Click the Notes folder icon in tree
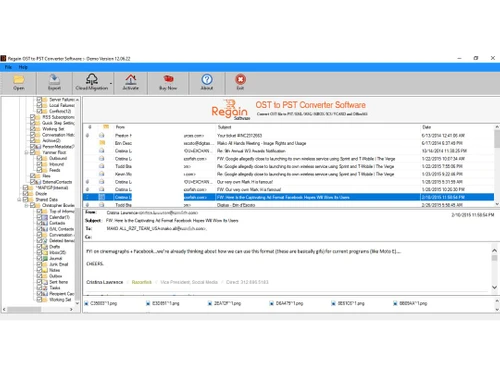The height and width of the screenshot is (375, 500). [x=45, y=270]
